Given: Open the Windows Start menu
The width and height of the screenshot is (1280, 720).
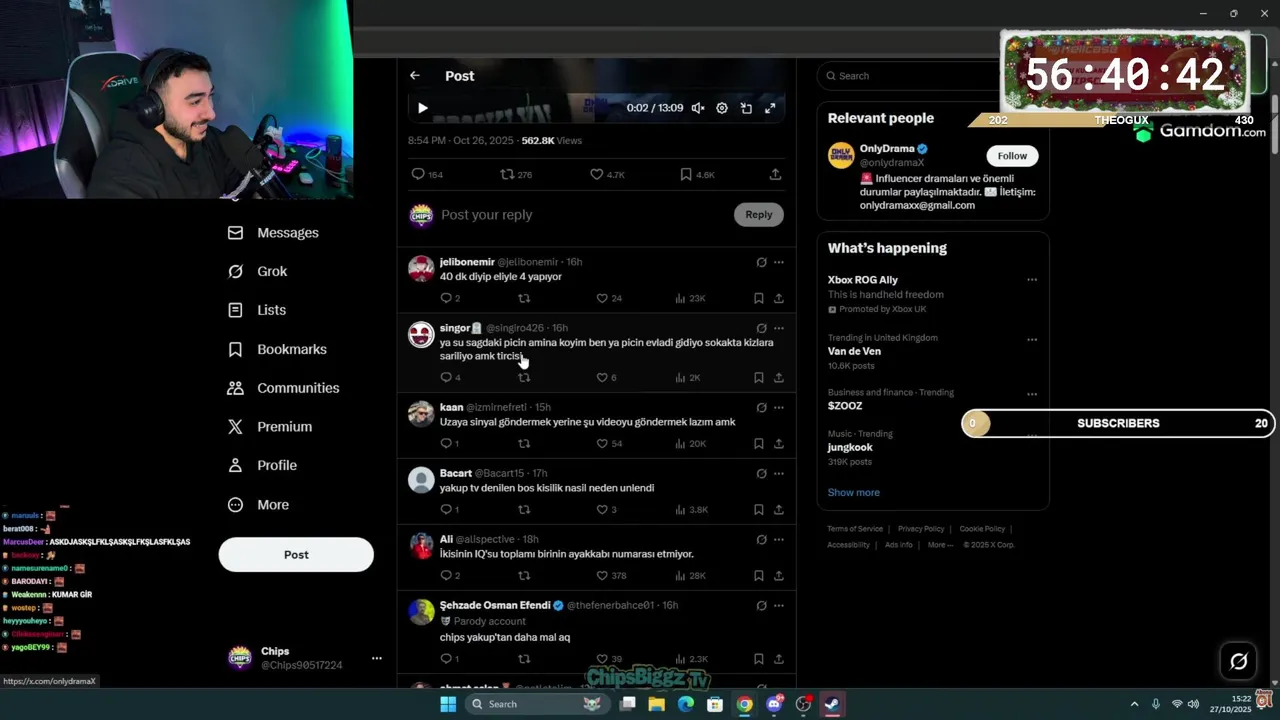Looking at the screenshot, I should tap(448, 704).
